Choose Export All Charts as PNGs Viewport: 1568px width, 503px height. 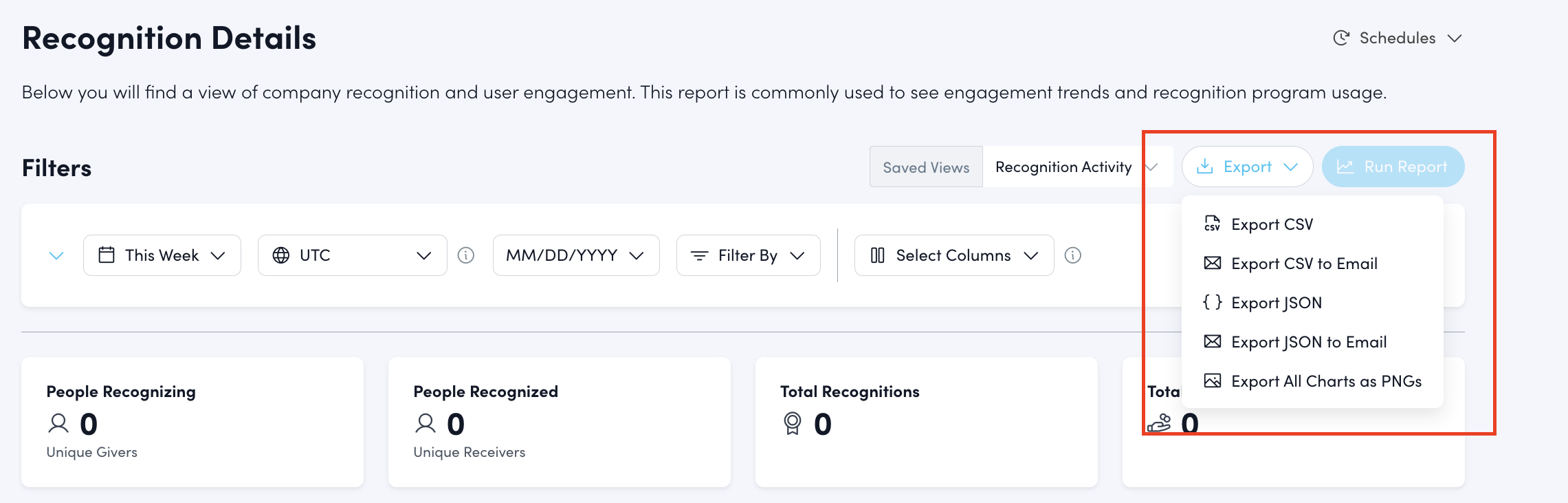click(1326, 381)
